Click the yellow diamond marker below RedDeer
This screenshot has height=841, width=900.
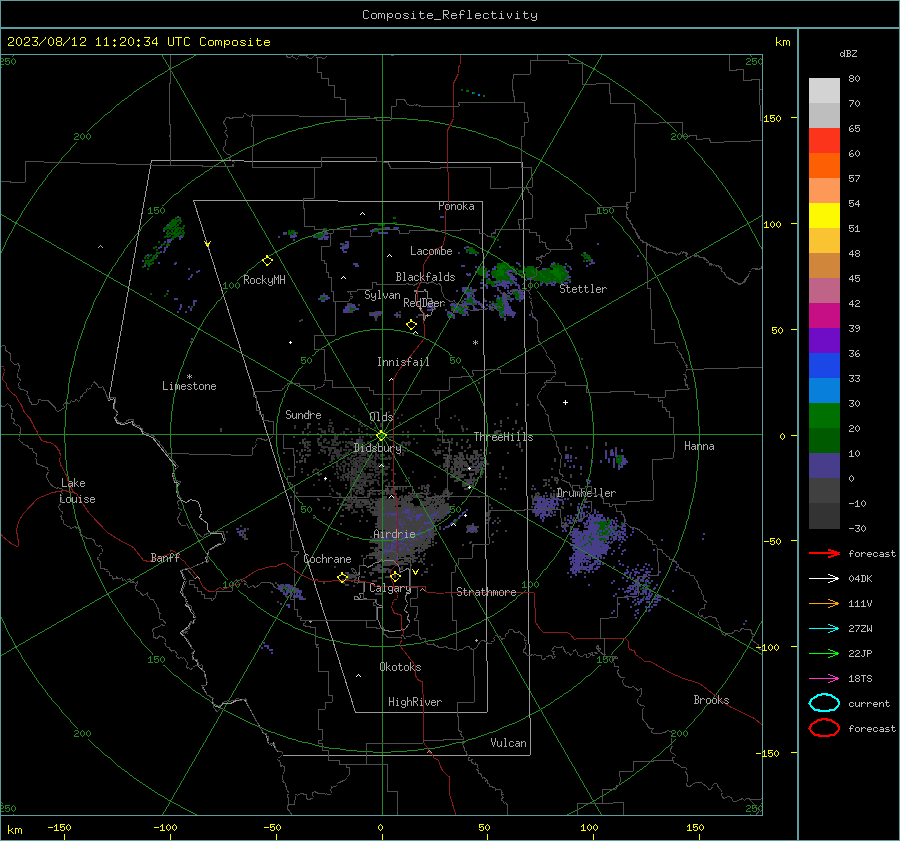(x=411, y=325)
